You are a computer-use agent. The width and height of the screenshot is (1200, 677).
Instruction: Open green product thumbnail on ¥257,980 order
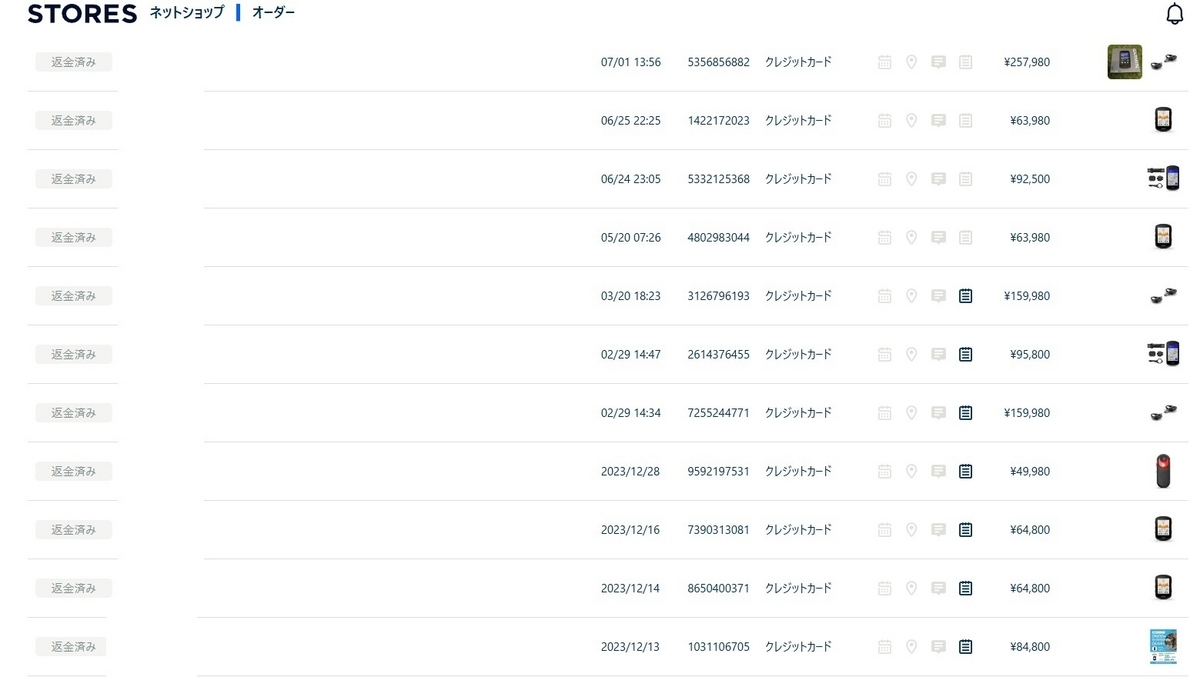click(1125, 62)
